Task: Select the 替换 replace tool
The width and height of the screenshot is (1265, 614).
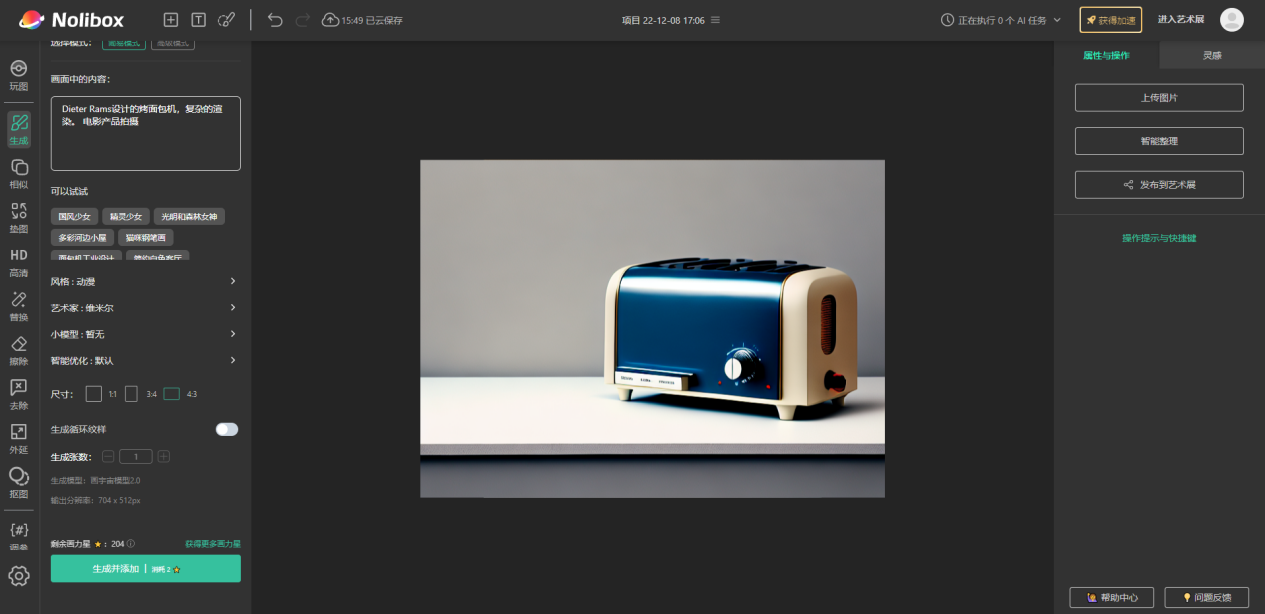Action: 19,305
